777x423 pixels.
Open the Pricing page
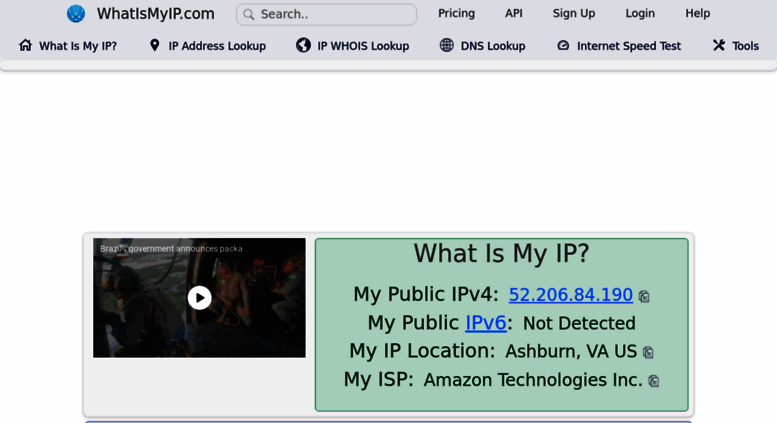pyautogui.click(x=456, y=13)
